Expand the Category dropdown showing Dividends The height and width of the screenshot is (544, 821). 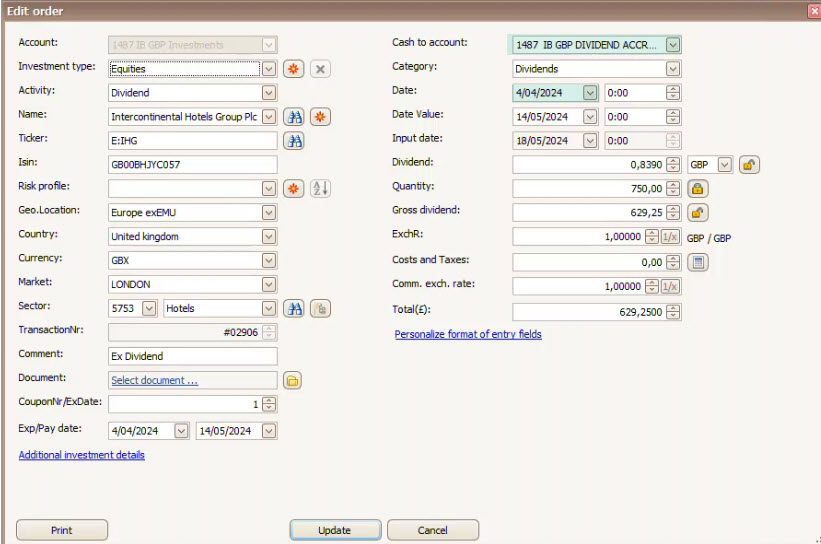click(673, 69)
